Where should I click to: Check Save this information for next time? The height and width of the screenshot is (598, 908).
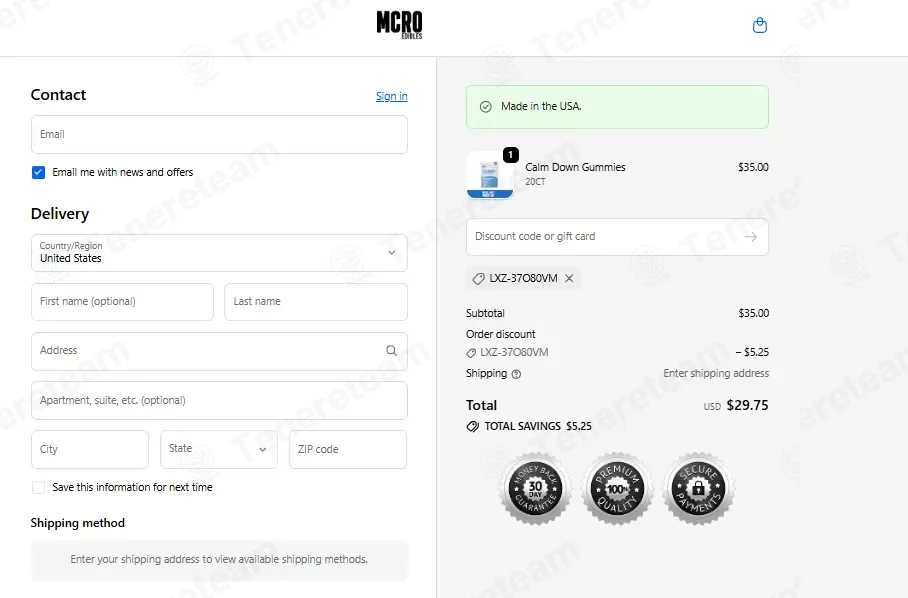point(38,487)
